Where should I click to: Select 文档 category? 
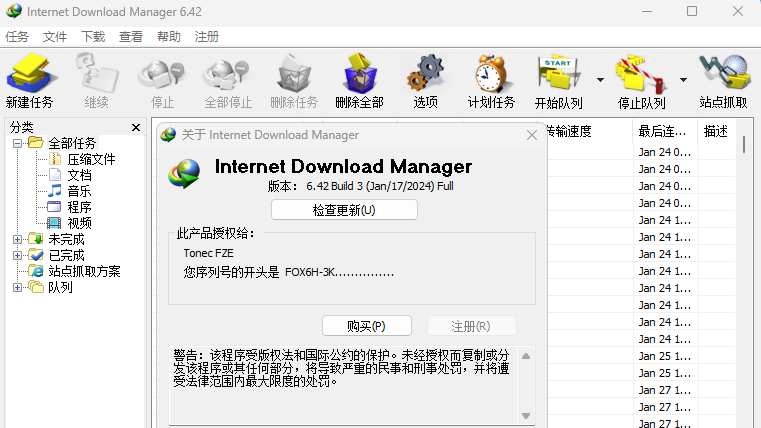(x=79, y=175)
